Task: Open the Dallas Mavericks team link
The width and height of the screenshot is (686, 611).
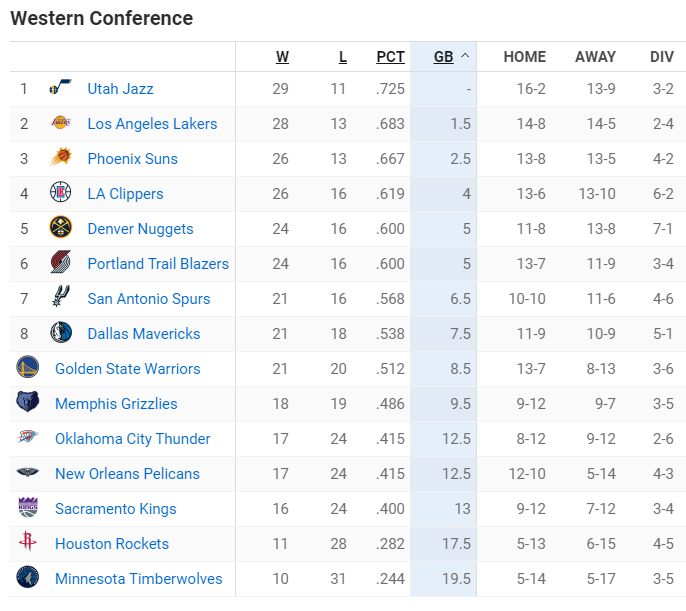Action: 143,334
